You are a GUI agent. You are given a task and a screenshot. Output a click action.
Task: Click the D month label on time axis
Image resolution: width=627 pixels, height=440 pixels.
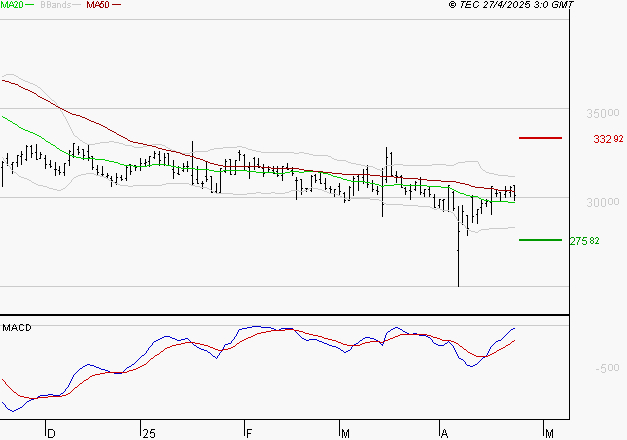coord(51,434)
